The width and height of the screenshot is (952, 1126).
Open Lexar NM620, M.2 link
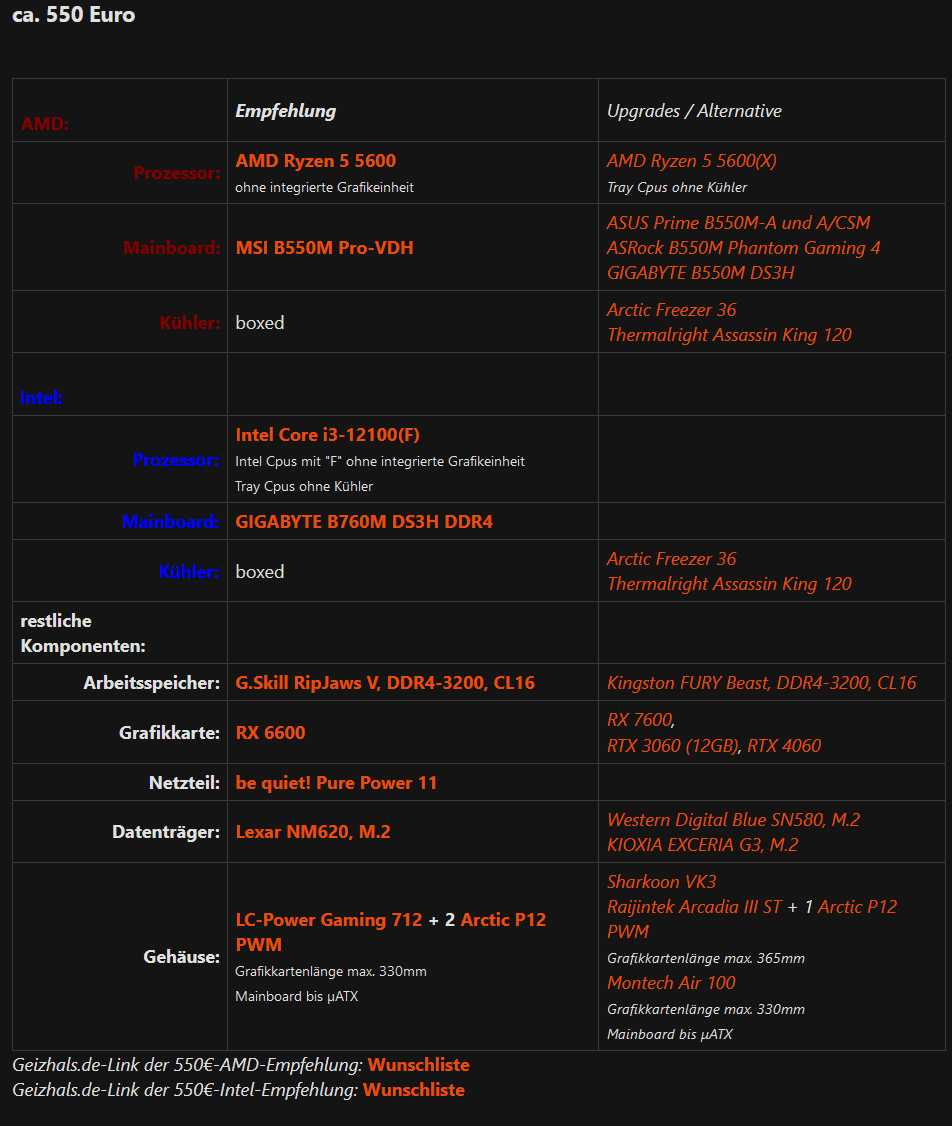(313, 832)
